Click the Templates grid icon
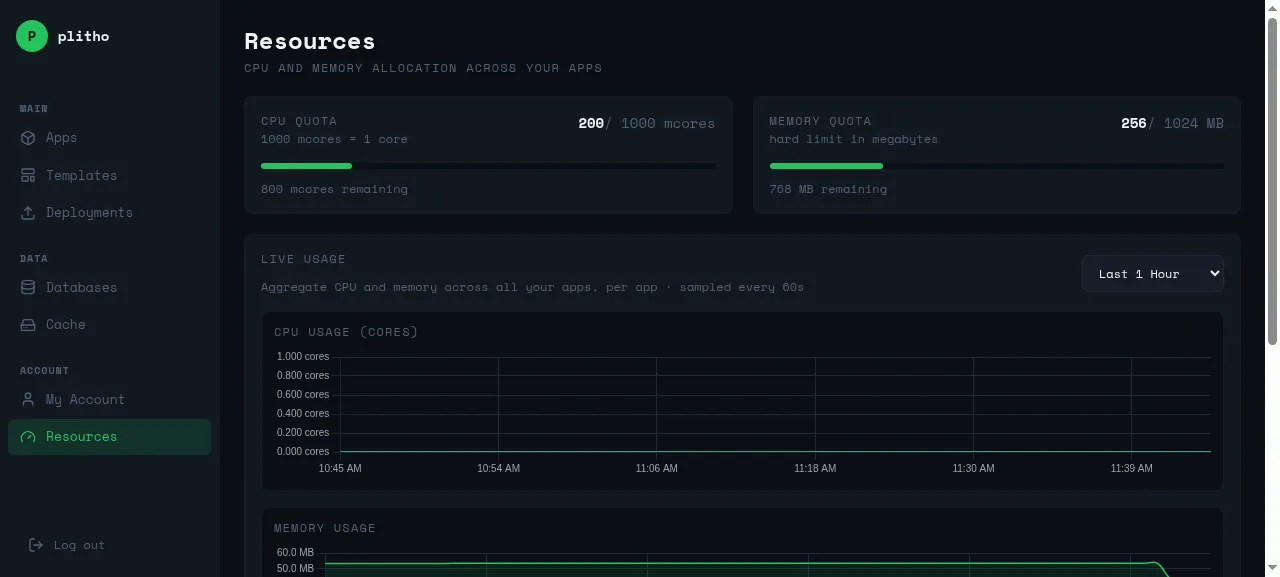Image resolution: width=1280 pixels, height=577 pixels. point(28,175)
